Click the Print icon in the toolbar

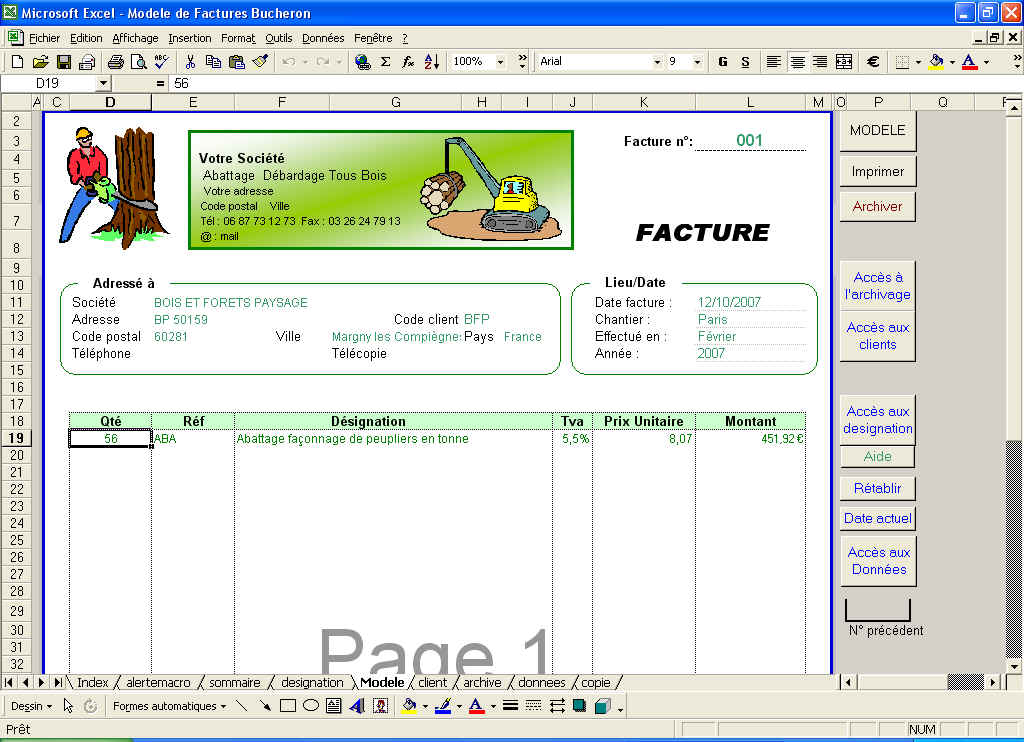tap(116, 62)
